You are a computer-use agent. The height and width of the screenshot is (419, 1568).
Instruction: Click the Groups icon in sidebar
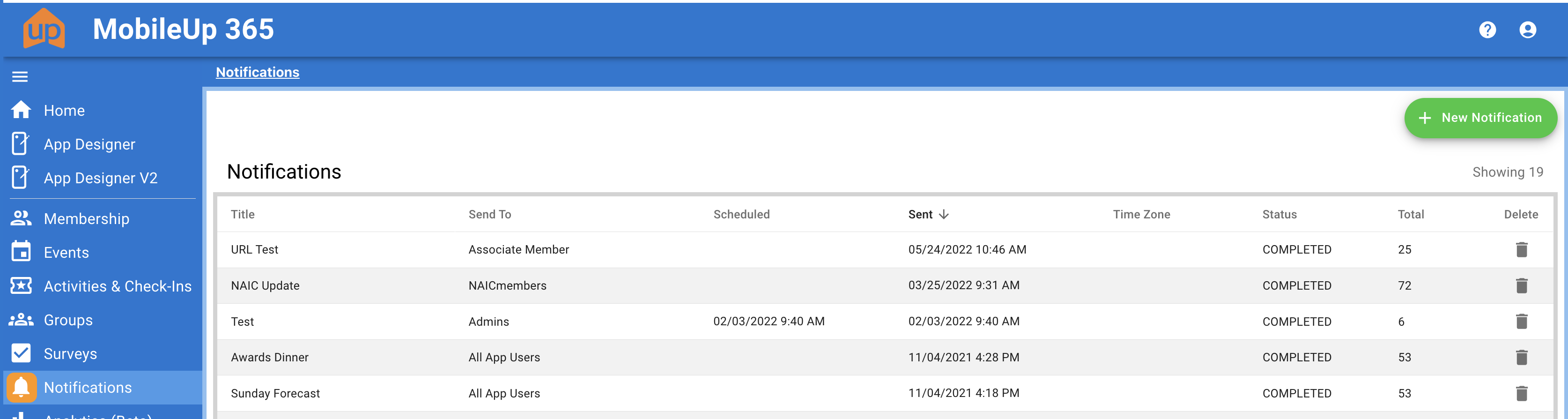pos(21,320)
